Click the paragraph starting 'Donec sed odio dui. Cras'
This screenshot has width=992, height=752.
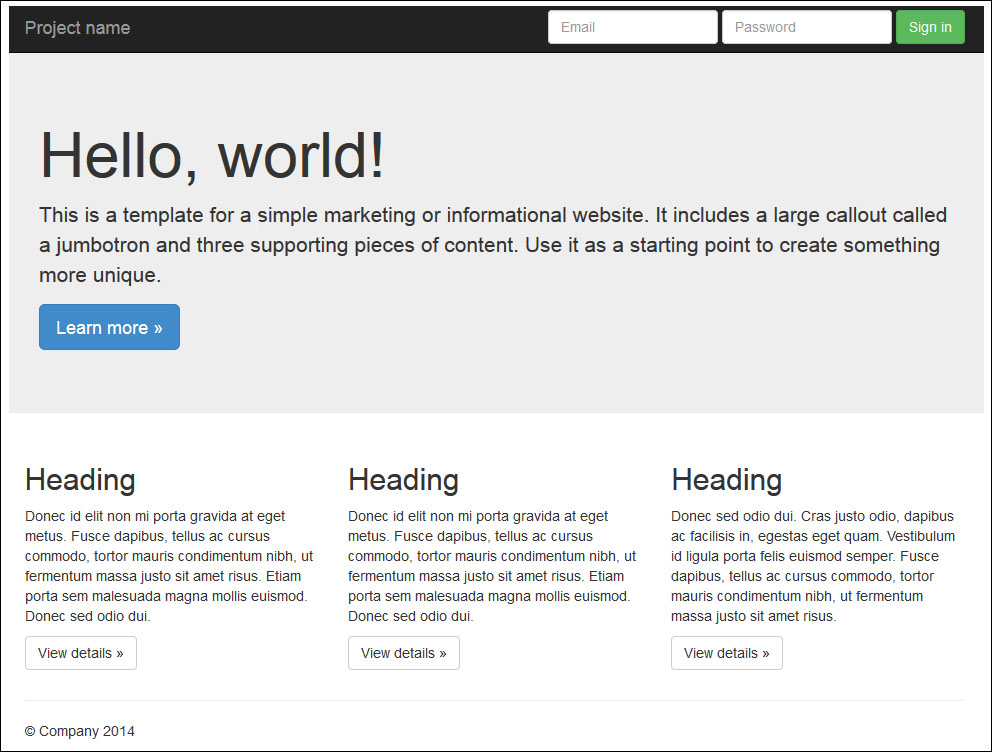tap(813, 566)
